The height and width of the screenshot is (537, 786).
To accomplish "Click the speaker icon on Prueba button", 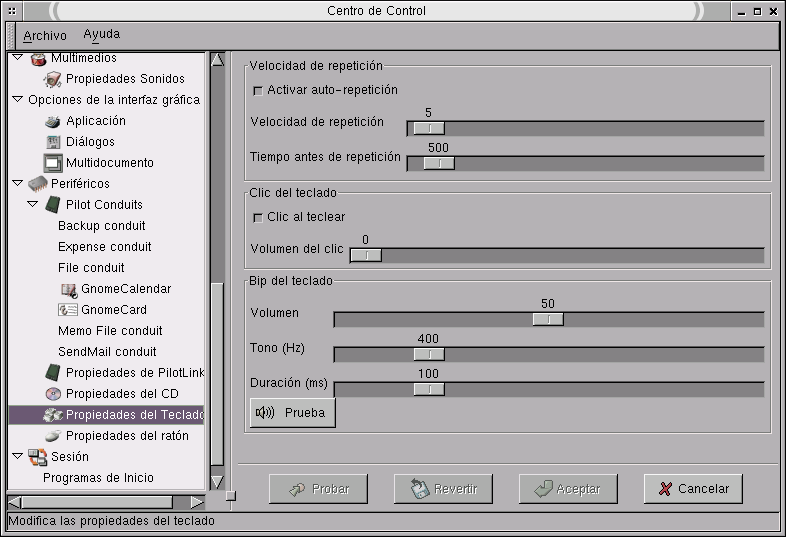I will [265, 413].
